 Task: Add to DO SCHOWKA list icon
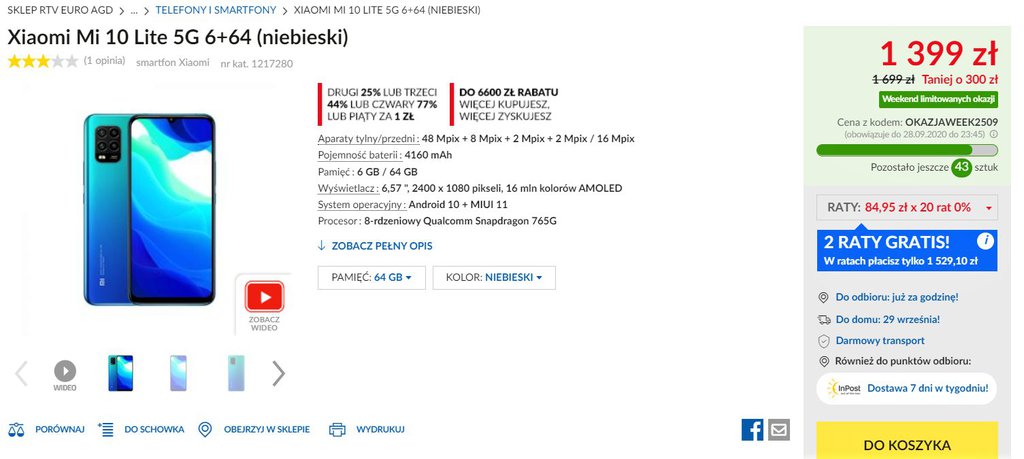click(107, 429)
